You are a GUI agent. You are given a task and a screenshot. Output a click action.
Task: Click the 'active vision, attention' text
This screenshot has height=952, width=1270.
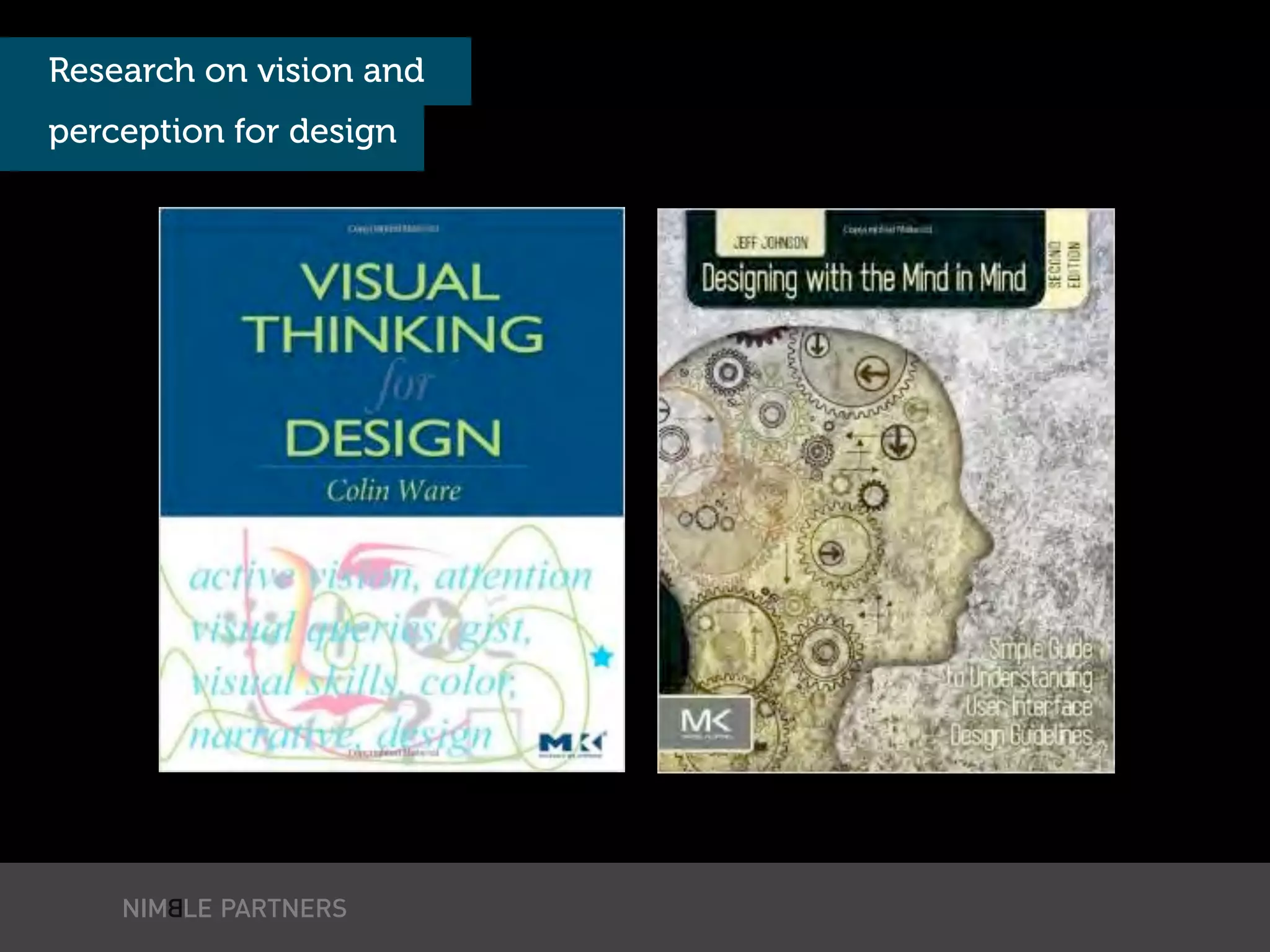coord(391,577)
